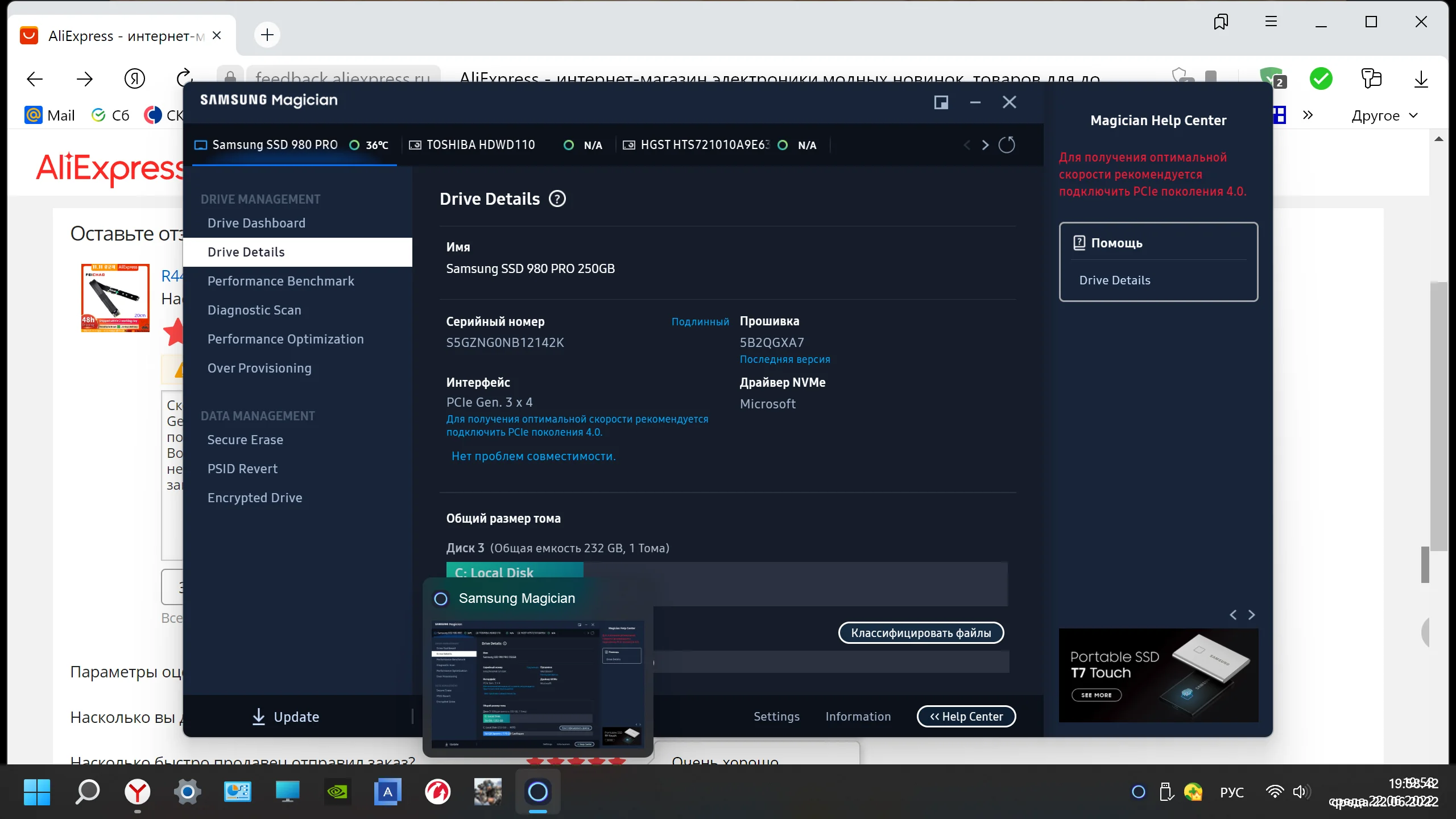Screen dimensions: 1456x819
Task: Click the refresh drive list icon
Action: 1006,145
